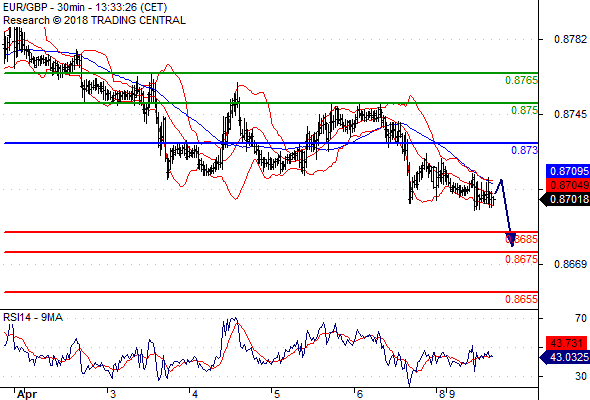This screenshot has height=400, width=590.
Task: Click the 0.875 green resistance label
Action: click(x=525, y=110)
